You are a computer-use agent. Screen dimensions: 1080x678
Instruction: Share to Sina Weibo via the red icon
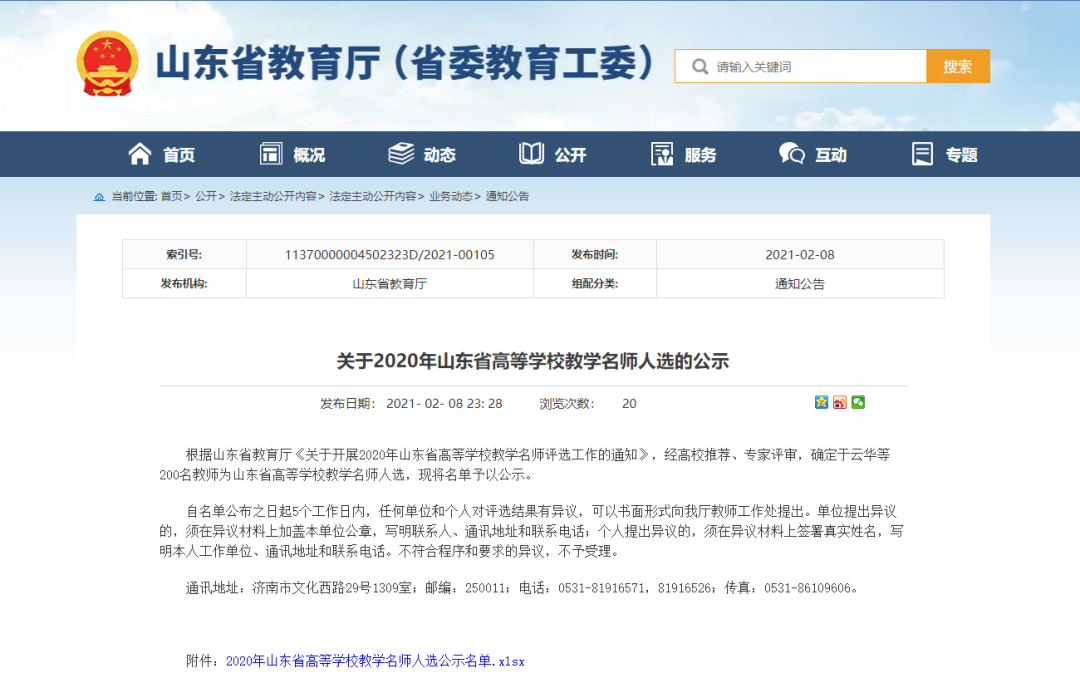click(x=840, y=402)
